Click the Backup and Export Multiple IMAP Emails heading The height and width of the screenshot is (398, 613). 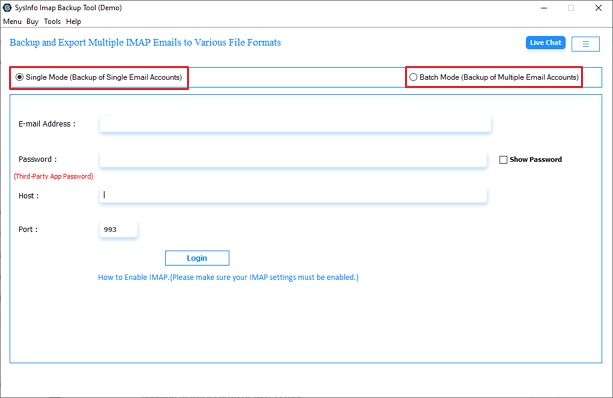coord(145,42)
